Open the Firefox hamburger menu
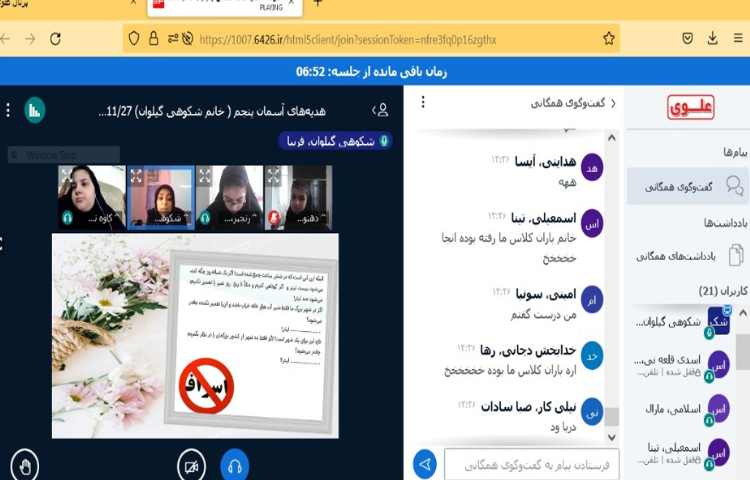Image resolution: width=750 pixels, height=480 pixels. point(738,38)
